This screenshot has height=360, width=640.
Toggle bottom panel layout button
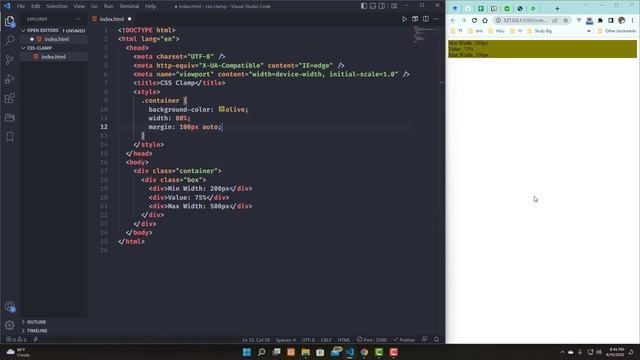[x=373, y=6]
